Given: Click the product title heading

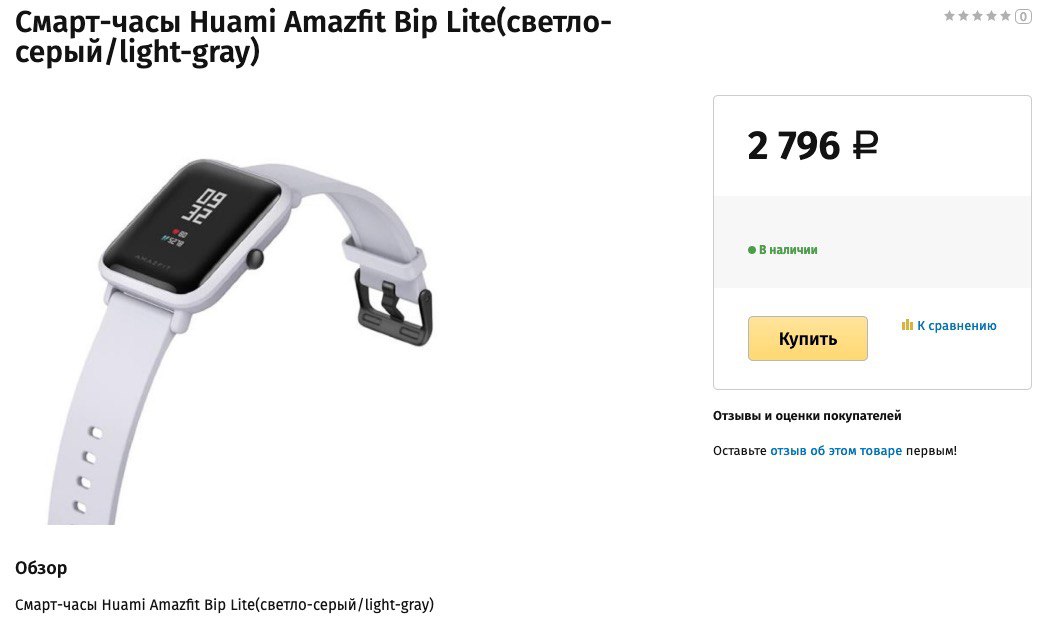Looking at the screenshot, I should pyautogui.click(x=313, y=37).
